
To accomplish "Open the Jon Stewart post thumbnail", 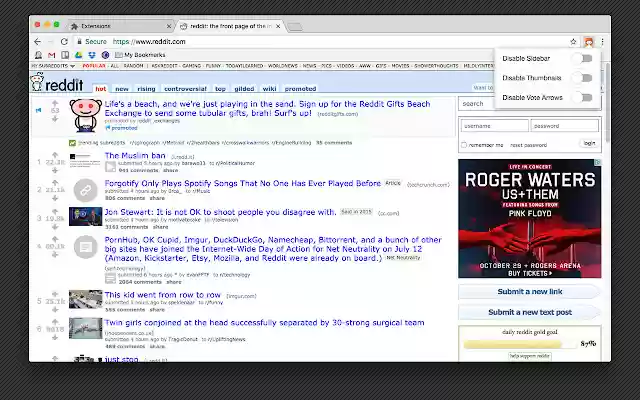I will coord(85,216).
